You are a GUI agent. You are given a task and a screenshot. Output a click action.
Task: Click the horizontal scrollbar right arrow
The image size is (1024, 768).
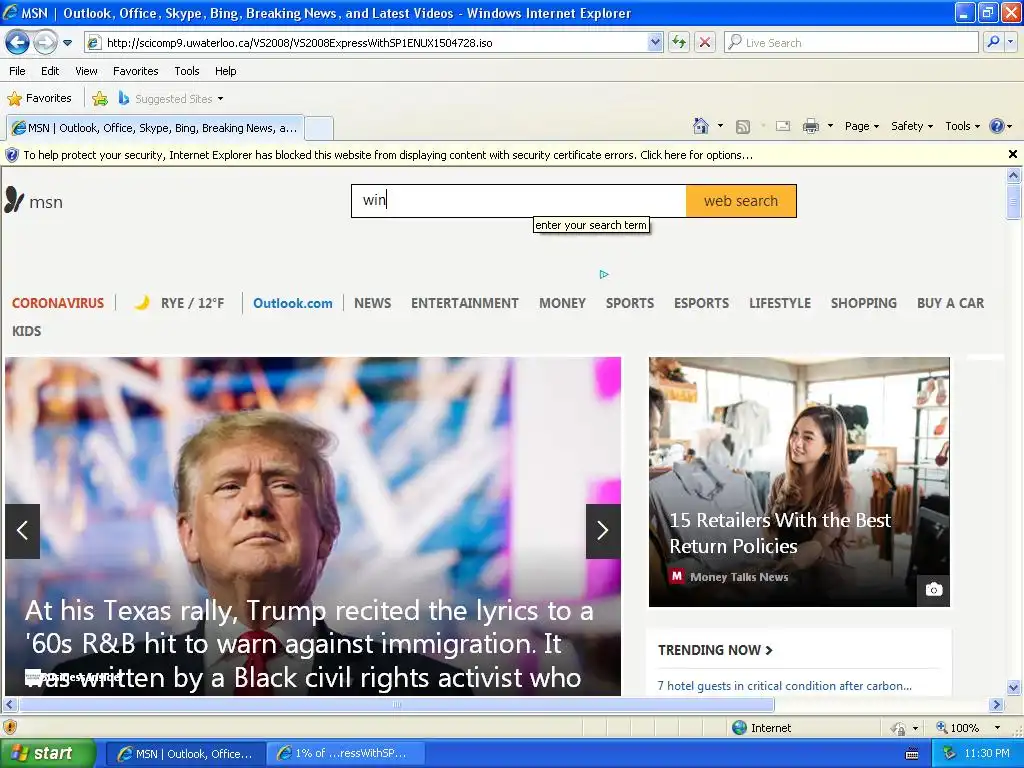(996, 705)
